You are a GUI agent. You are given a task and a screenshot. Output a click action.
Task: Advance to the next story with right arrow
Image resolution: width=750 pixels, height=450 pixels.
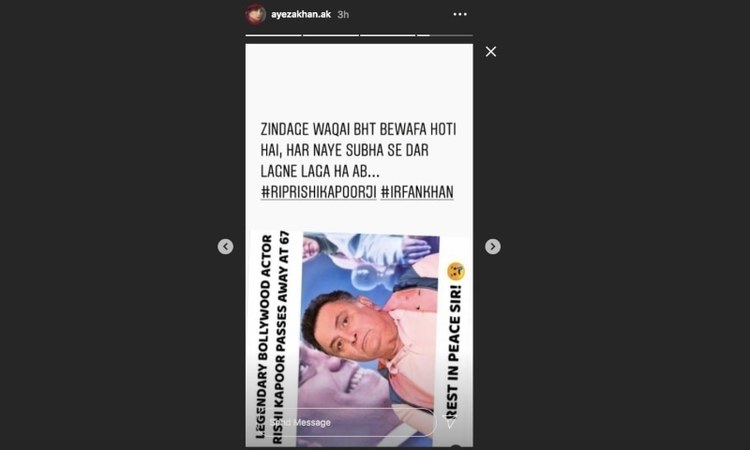tap(493, 246)
